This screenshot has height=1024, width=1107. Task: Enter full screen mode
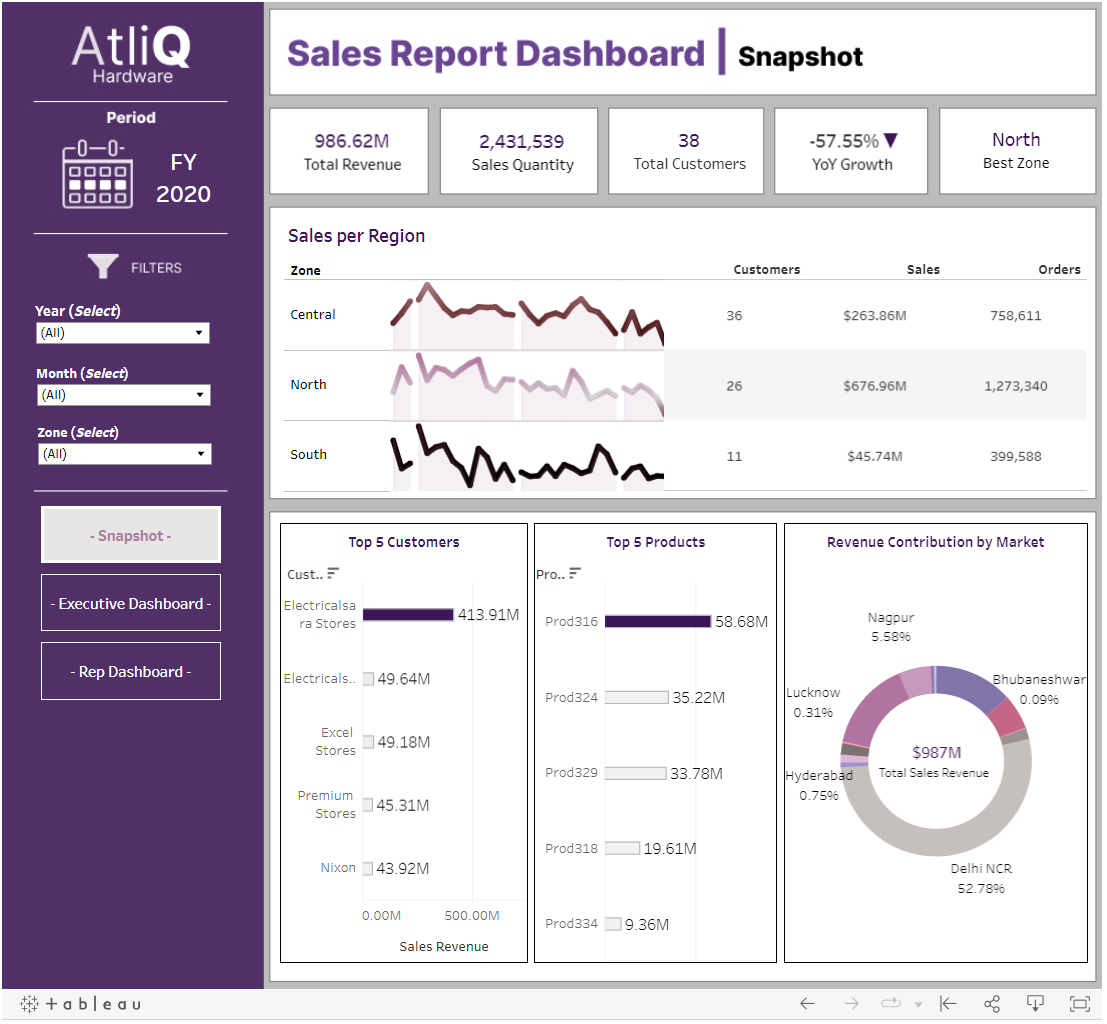coord(1079,1004)
